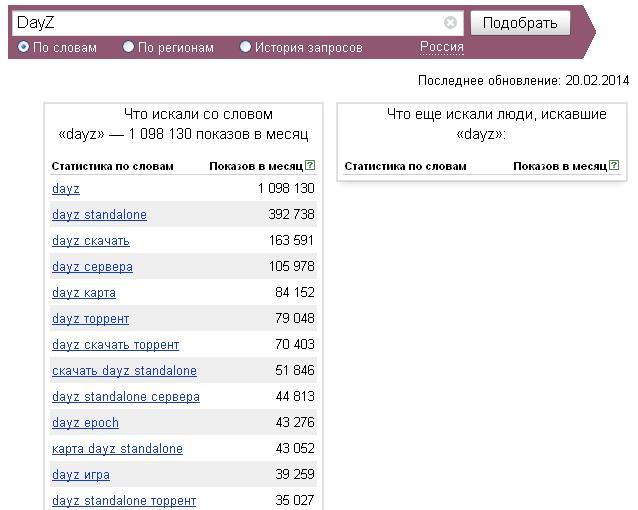Click the left 'Статистика по словам' column header
The width and height of the screenshot is (638, 510).
(x=112, y=166)
